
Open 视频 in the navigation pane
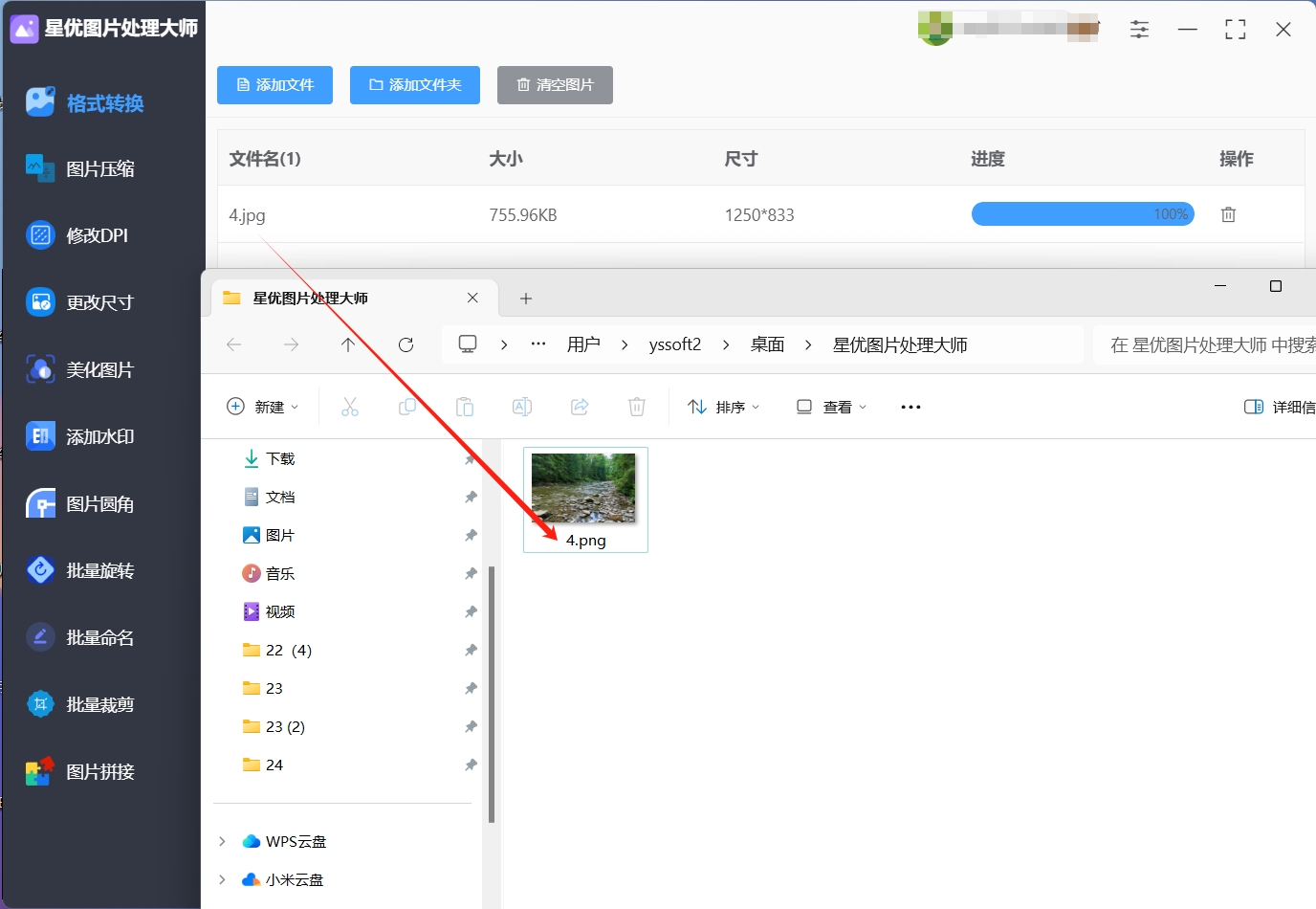point(269,612)
